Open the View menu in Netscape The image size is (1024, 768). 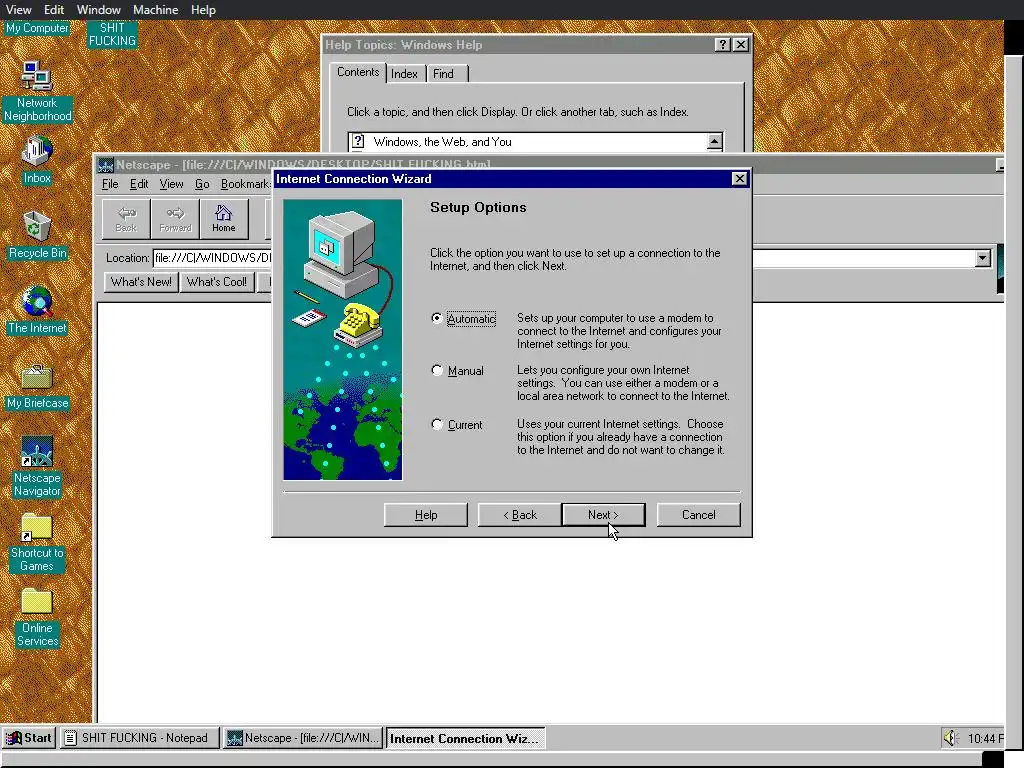pos(171,184)
